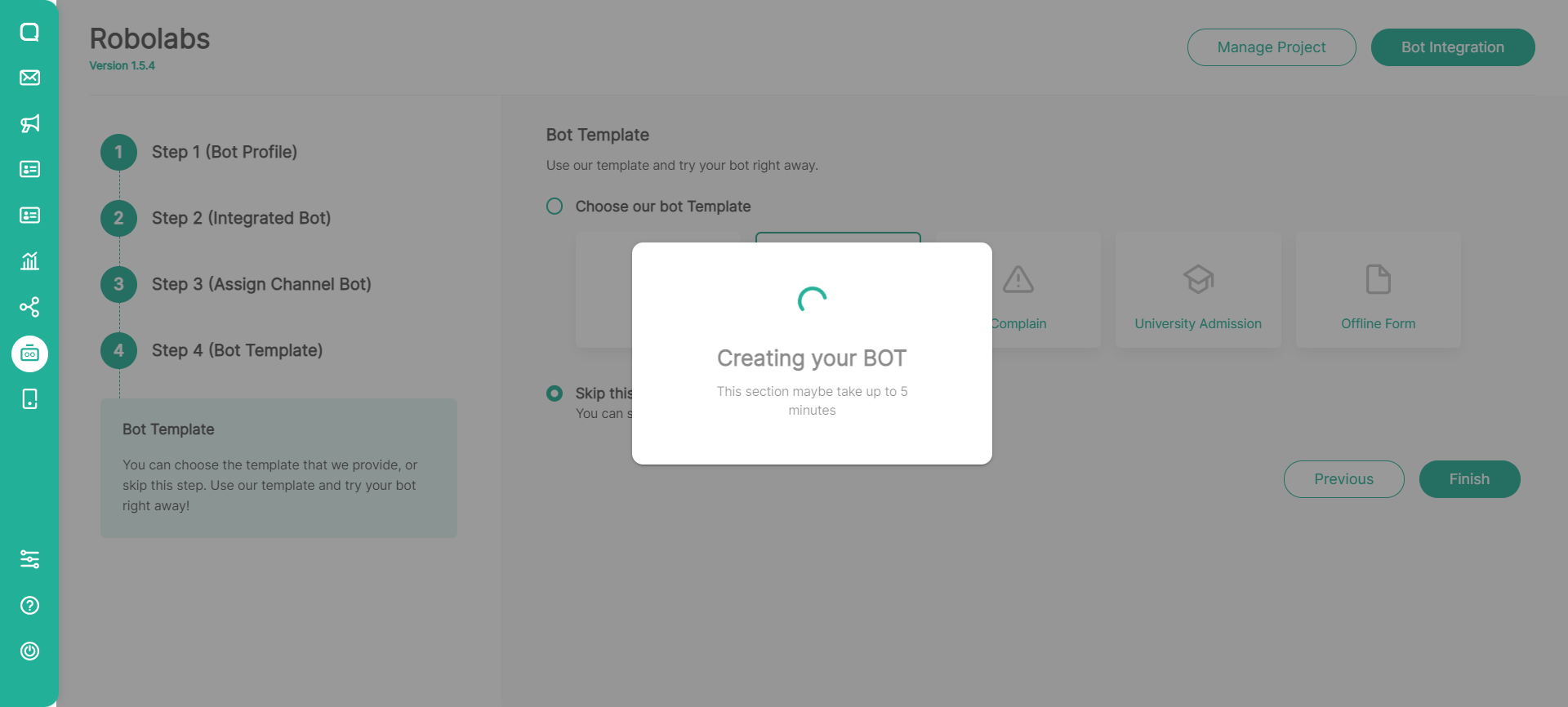Screen dimensions: 1568x707
Task: Click the Bot Integration button
Action: (1452, 47)
